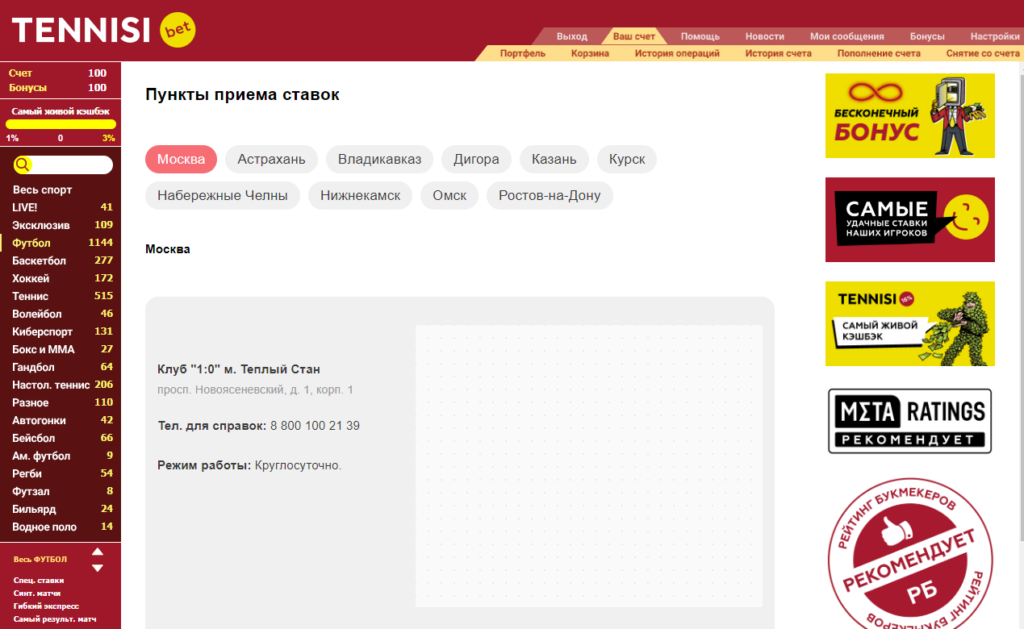Open the Выход tab

[x=571, y=37]
